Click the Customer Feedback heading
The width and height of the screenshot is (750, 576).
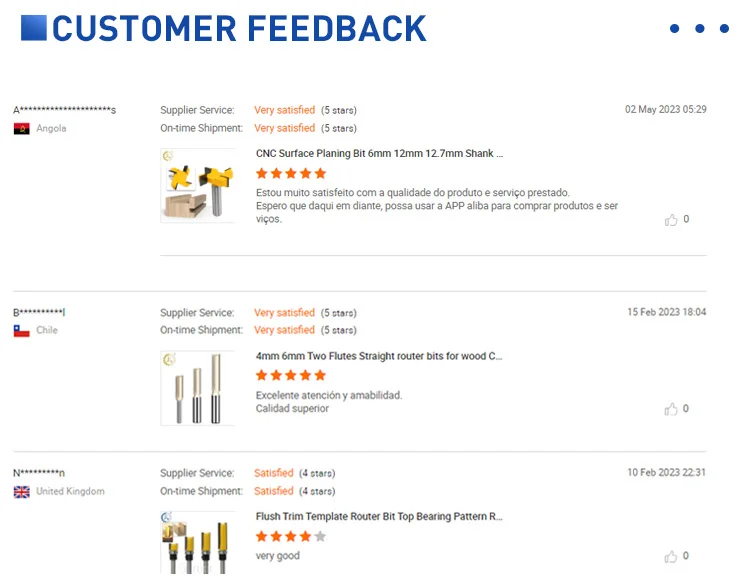[239, 28]
